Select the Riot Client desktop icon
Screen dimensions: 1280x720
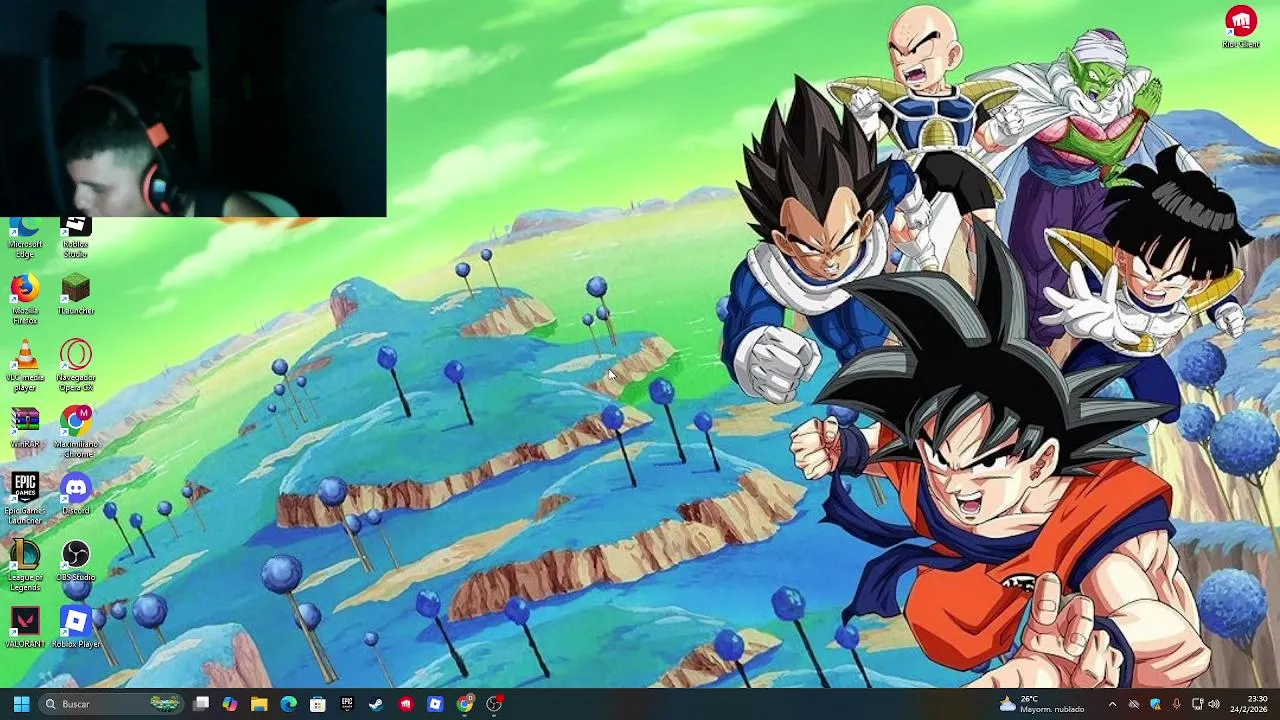click(1241, 27)
